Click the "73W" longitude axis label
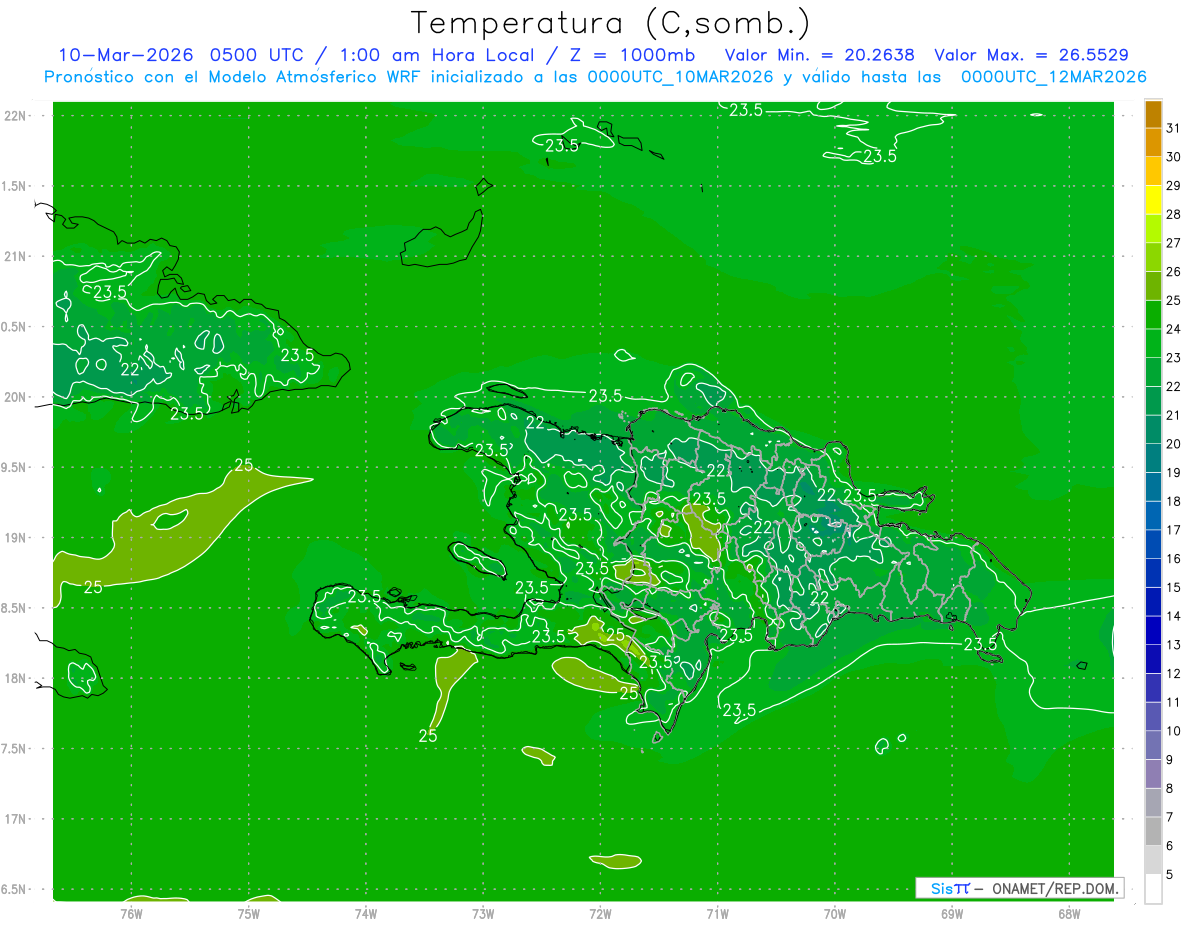The width and height of the screenshot is (1200, 927). (483, 913)
